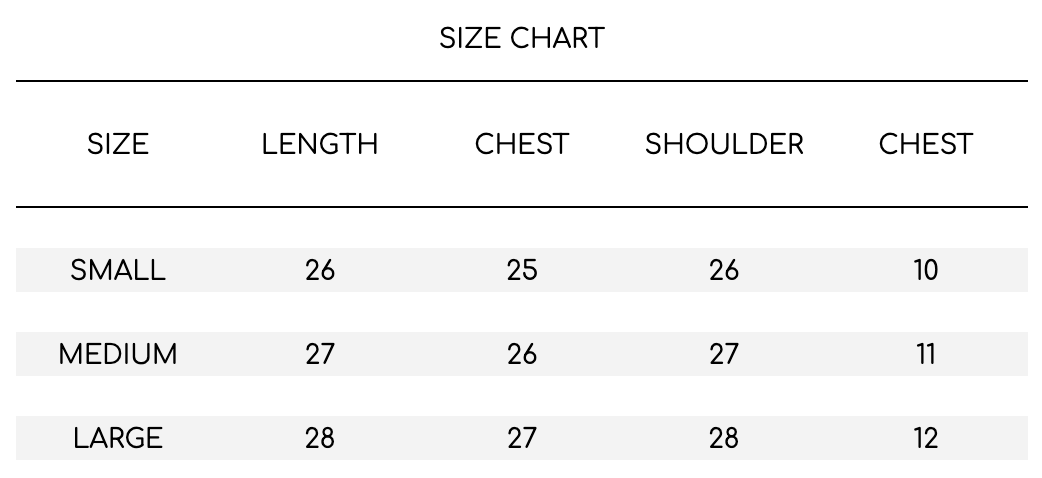This screenshot has width=1042, height=478.
Task: Click the CHEST header next to LENGTH
Action: click(522, 144)
